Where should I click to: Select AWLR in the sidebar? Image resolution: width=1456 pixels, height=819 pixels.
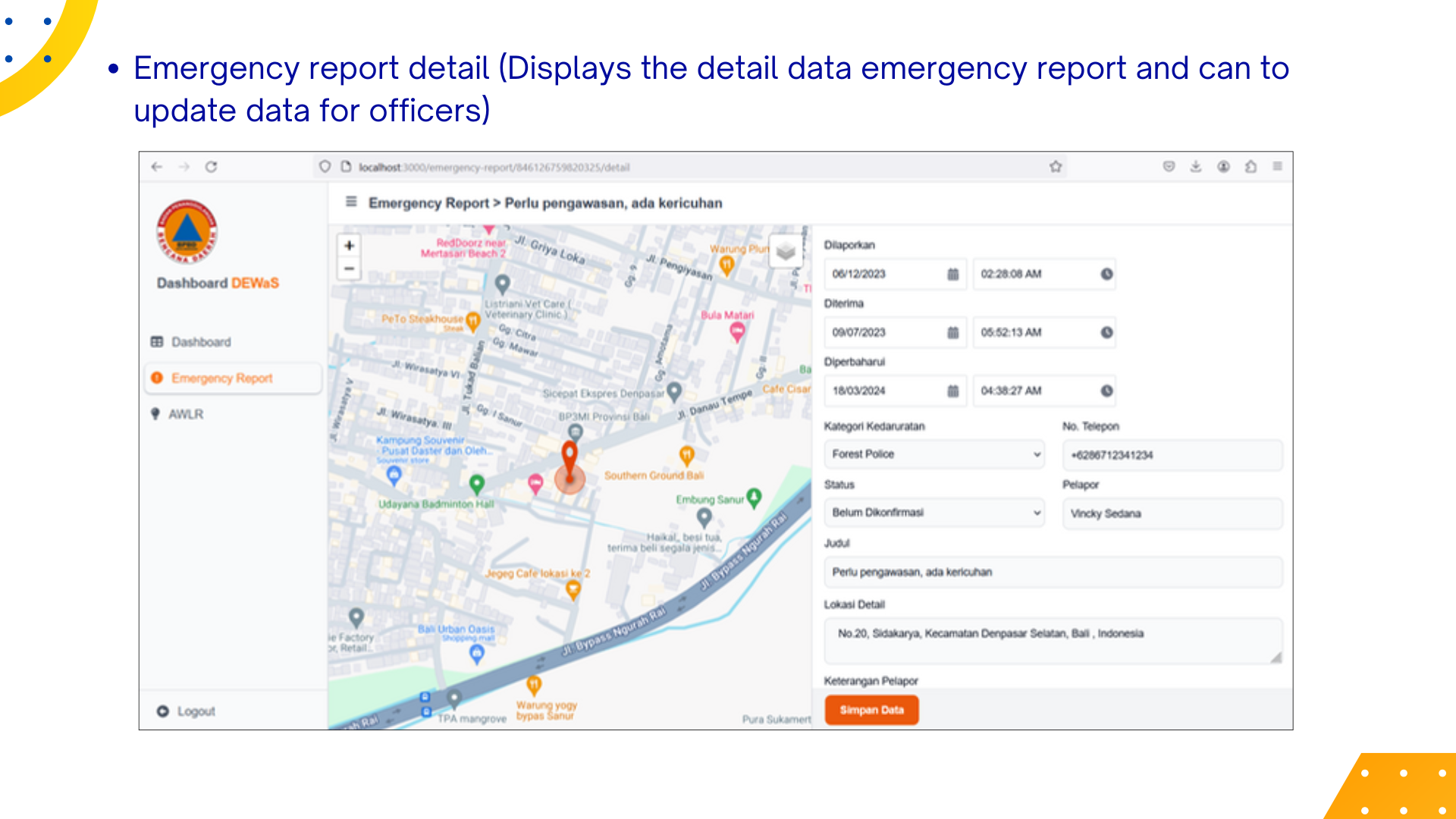pos(186,414)
